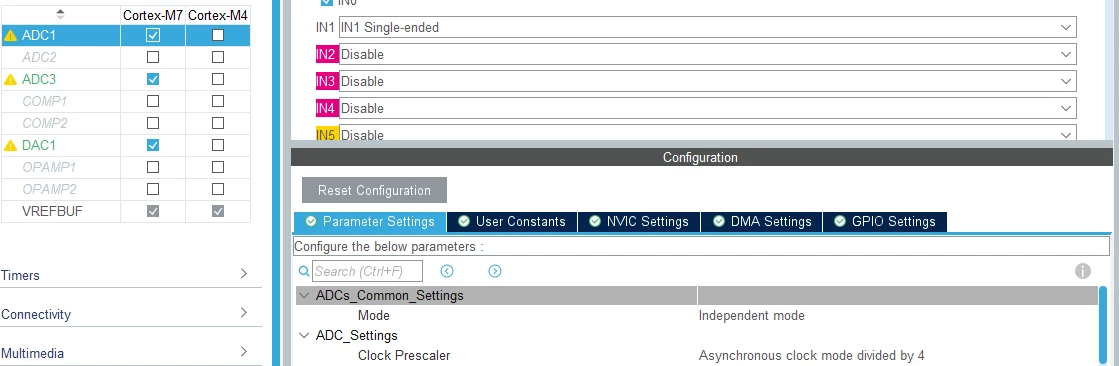Image resolution: width=1119 pixels, height=366 pixels.
Task: Collapse the ADCs_Common_Settings group
Action: click(x=304, y=295)
